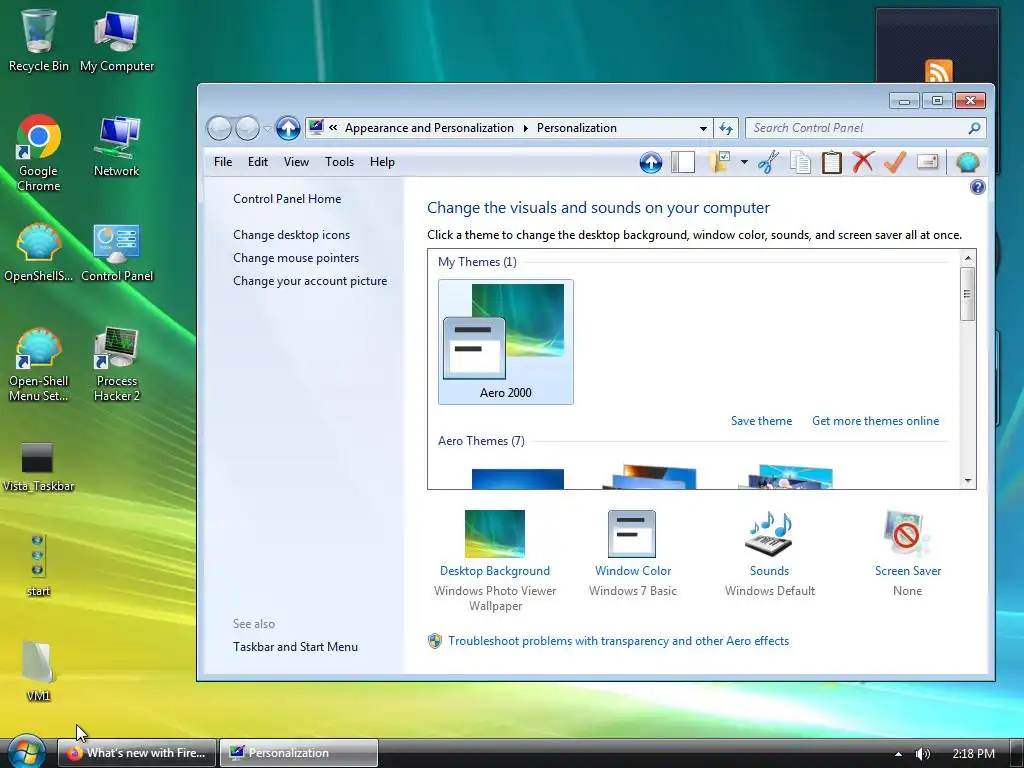1024x768 pixels.
Task: Click the orange checkmark Properties icon
Action: click(895, 162)
